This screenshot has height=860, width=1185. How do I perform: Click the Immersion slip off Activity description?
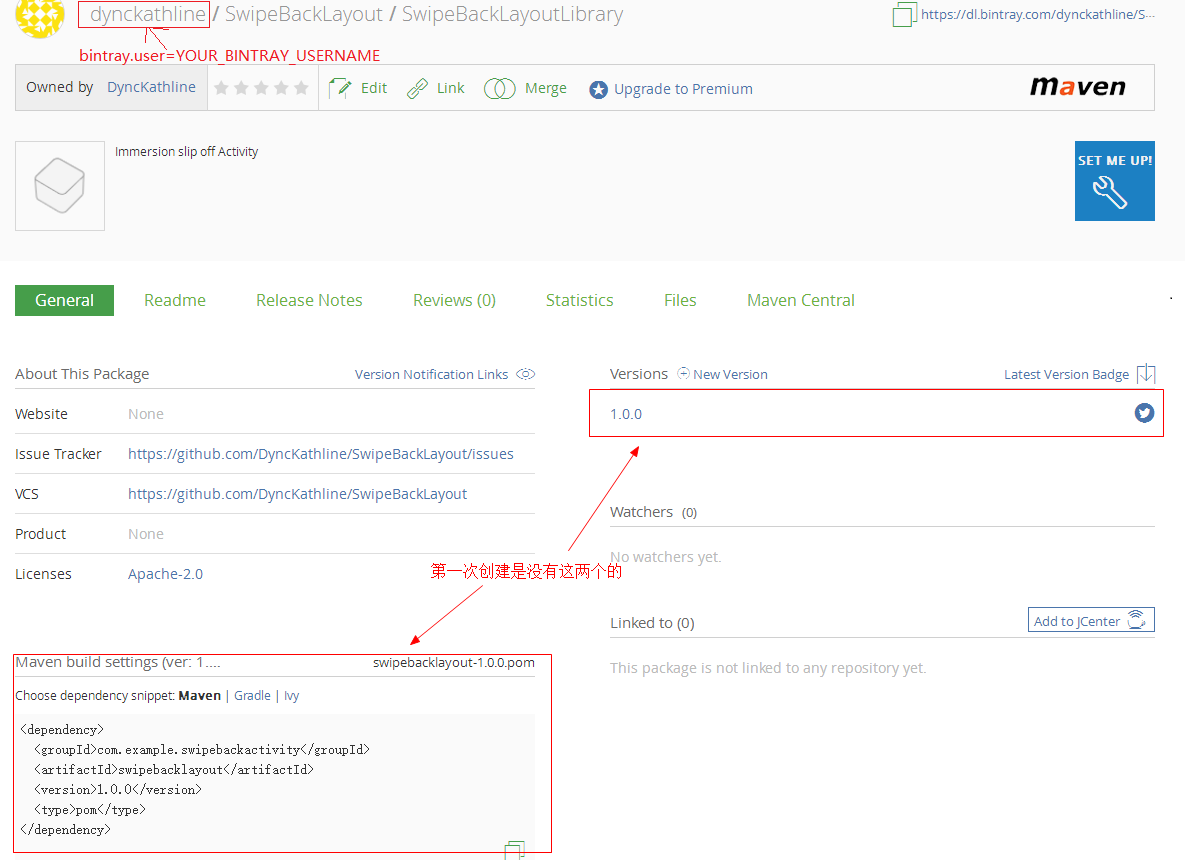[186, 151]
